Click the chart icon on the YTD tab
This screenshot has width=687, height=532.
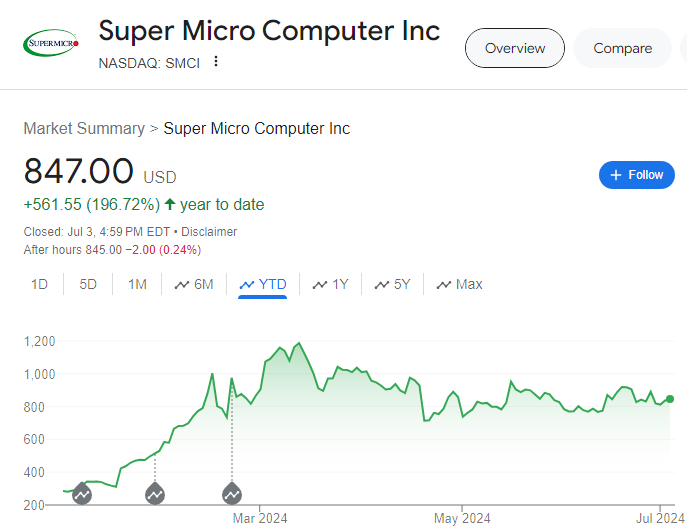click(x=247, y=284)
